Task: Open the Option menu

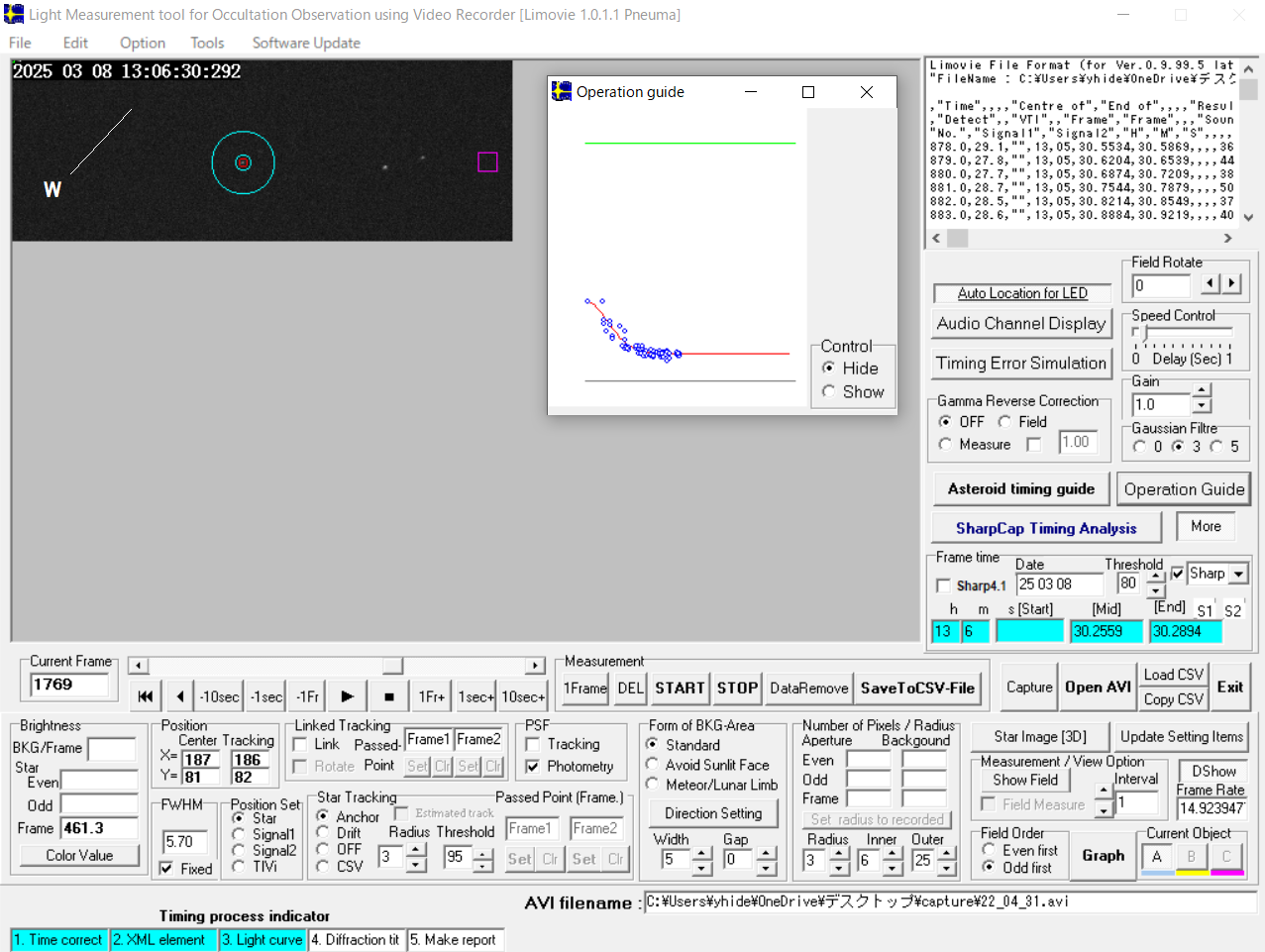Action: pos(143,43)
